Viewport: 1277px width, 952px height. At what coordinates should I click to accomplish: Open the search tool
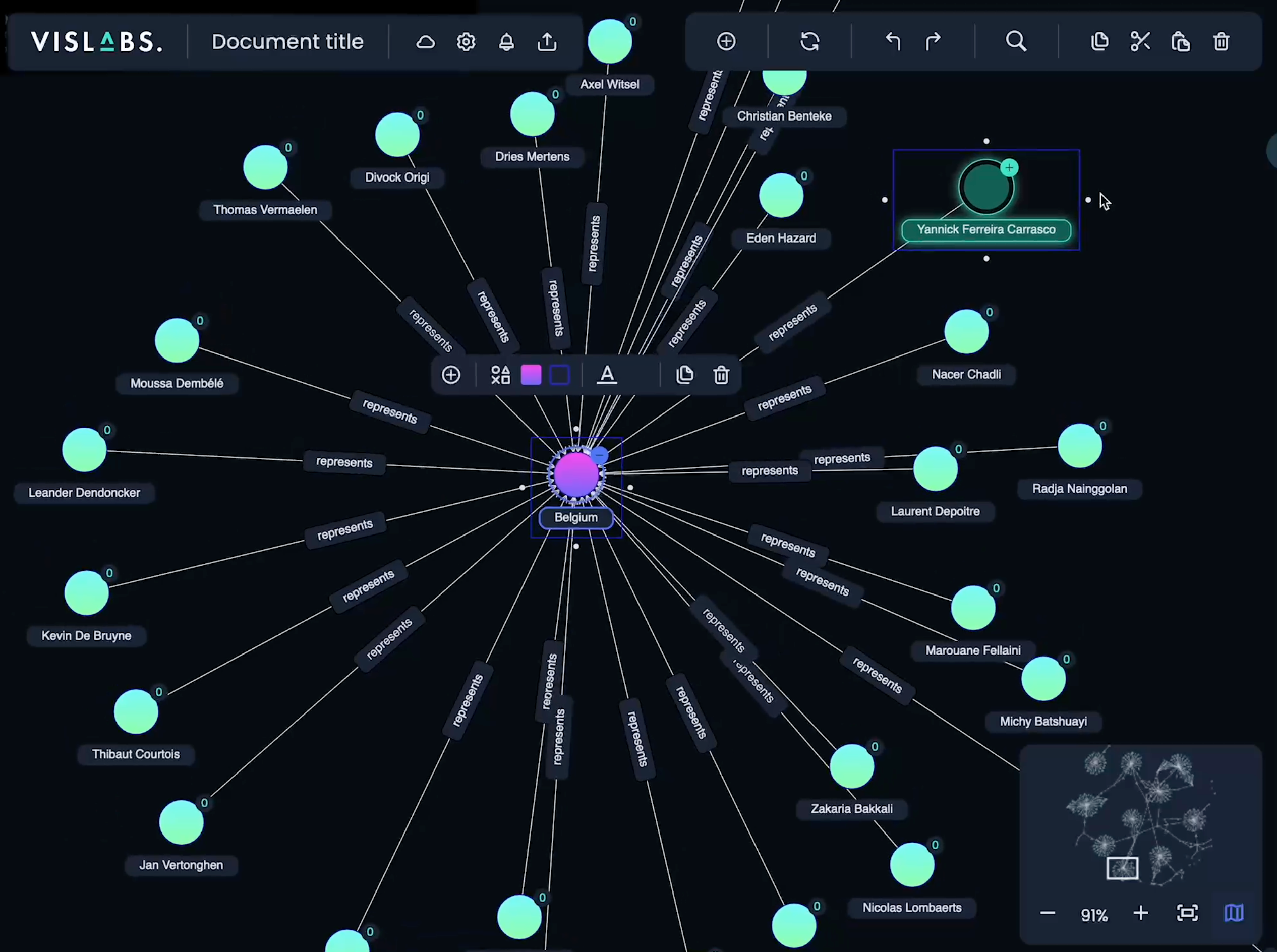click(1016, 41)
